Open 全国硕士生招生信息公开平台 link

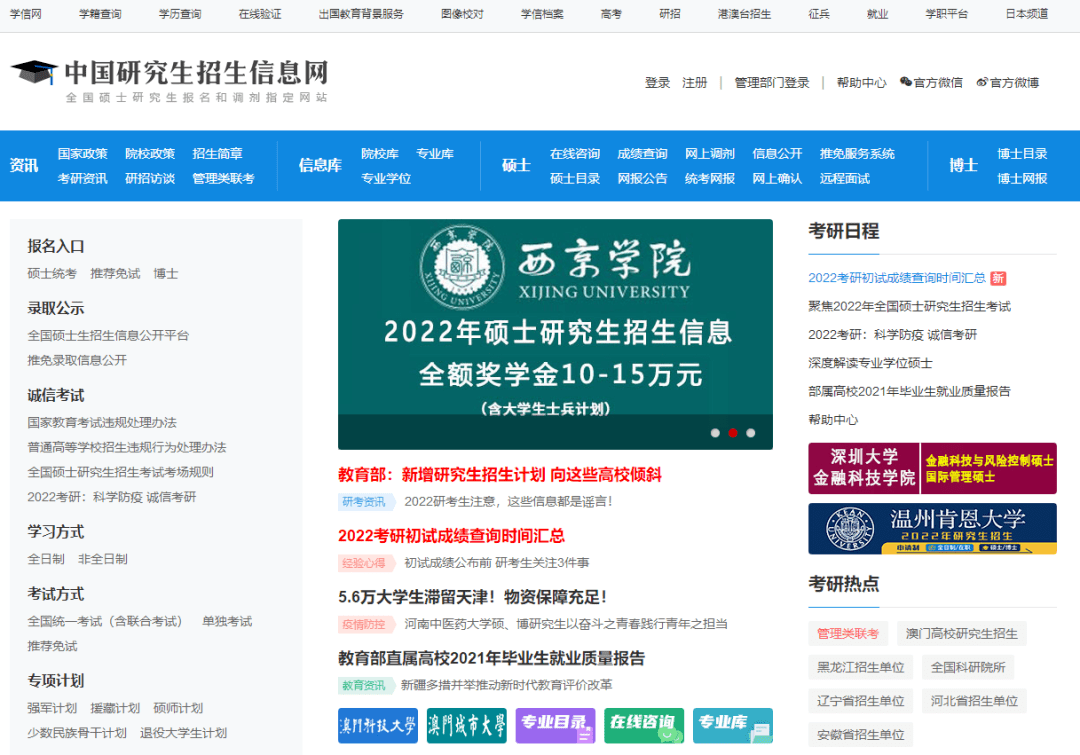click(108, 335)
